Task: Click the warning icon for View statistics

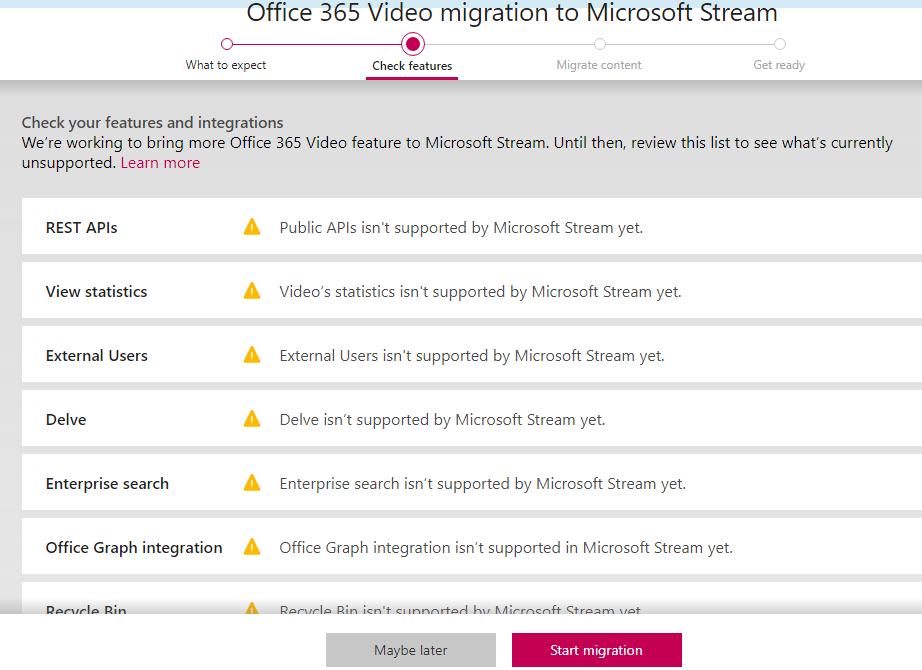Action: coord(252,291)
